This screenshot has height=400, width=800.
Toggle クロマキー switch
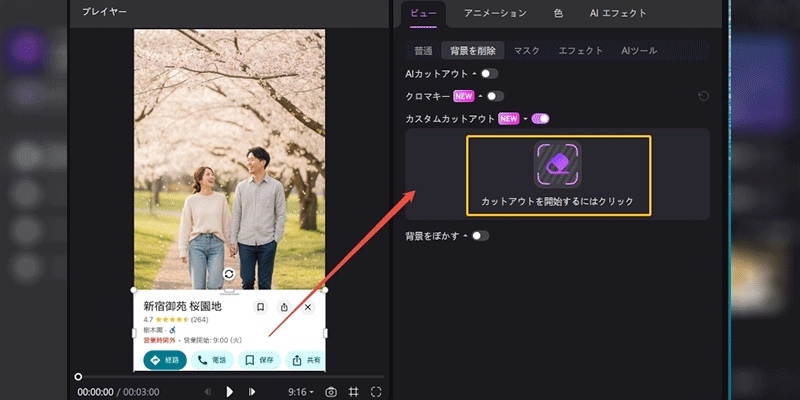495,96
